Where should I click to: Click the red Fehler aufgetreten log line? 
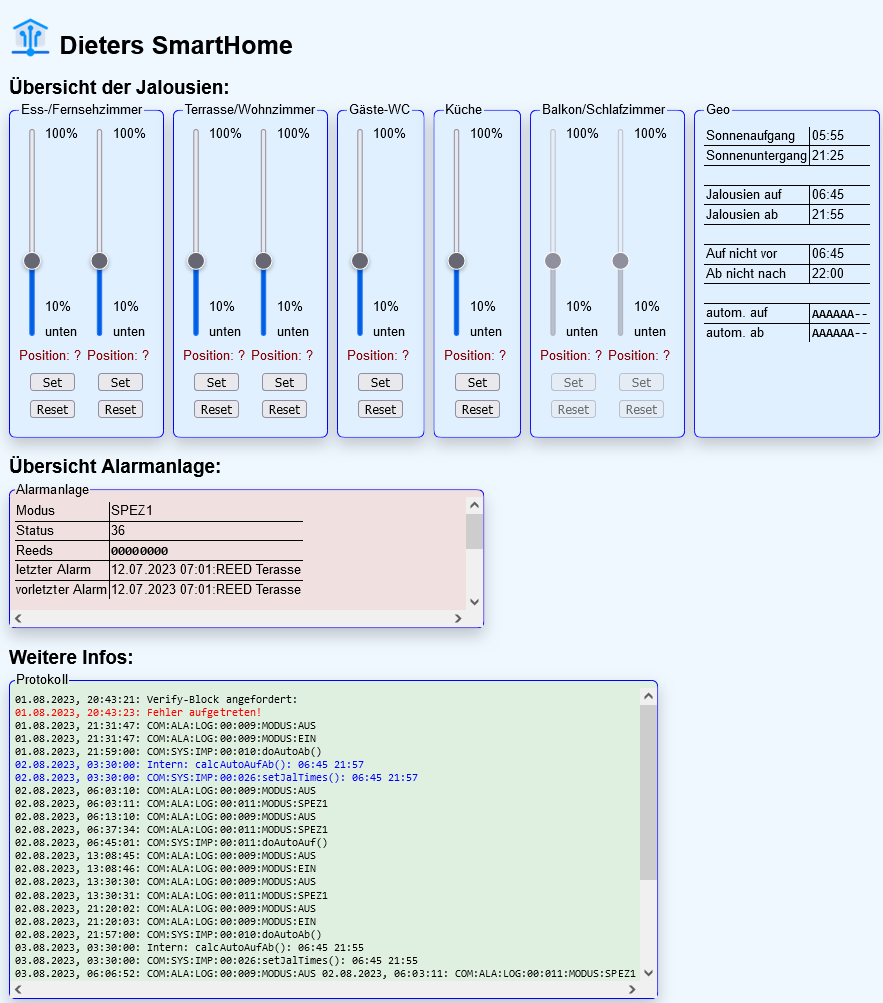[138, 713]
